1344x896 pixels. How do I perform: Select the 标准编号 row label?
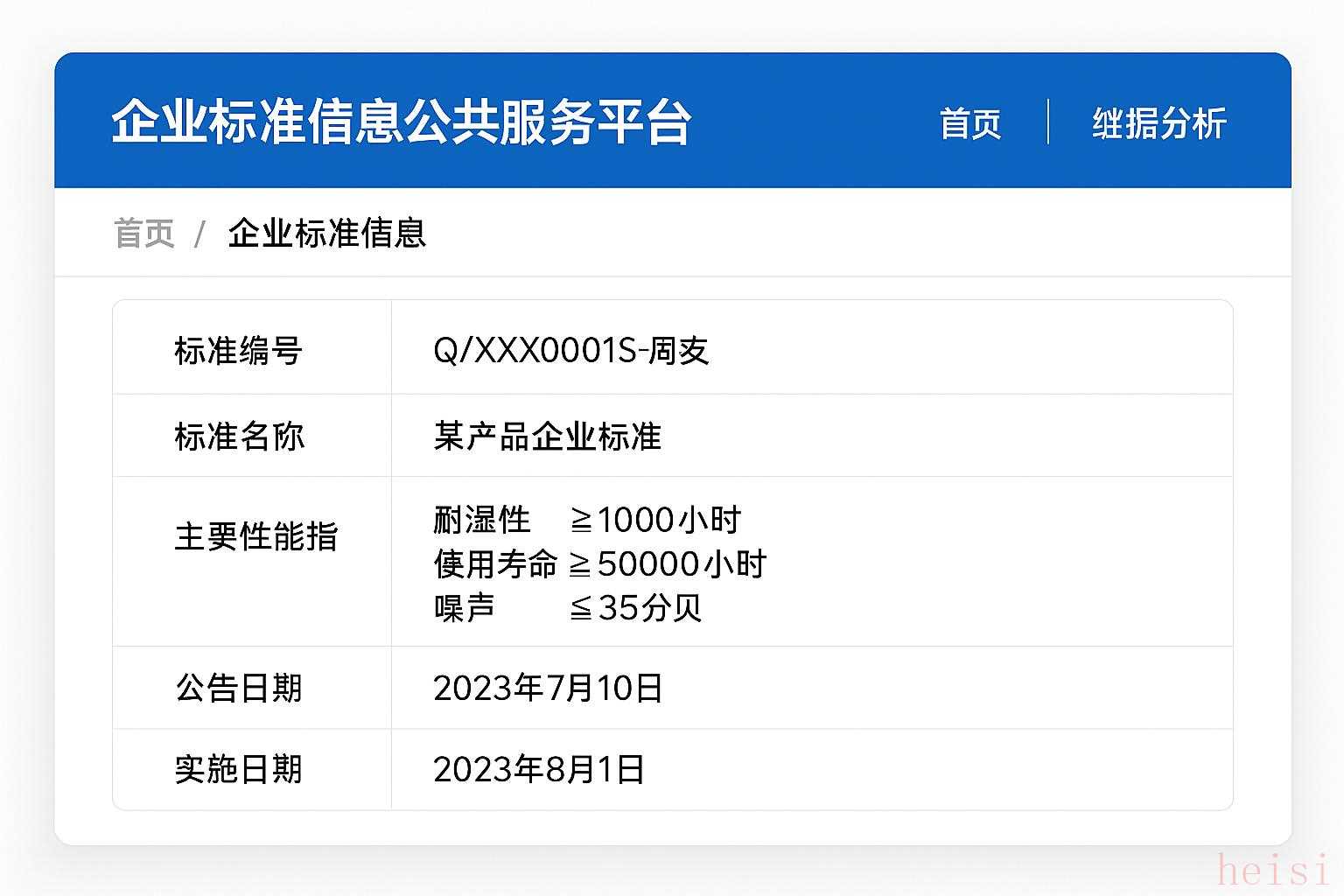tap(238, 351)
